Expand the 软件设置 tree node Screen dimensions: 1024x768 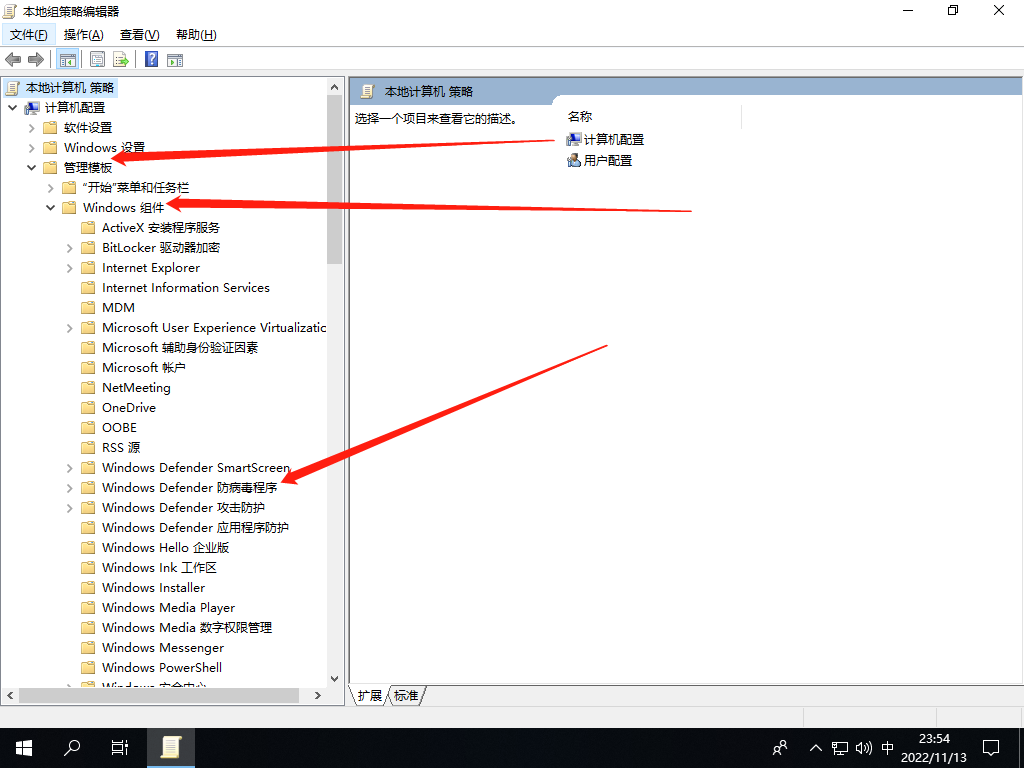point(31,128)
